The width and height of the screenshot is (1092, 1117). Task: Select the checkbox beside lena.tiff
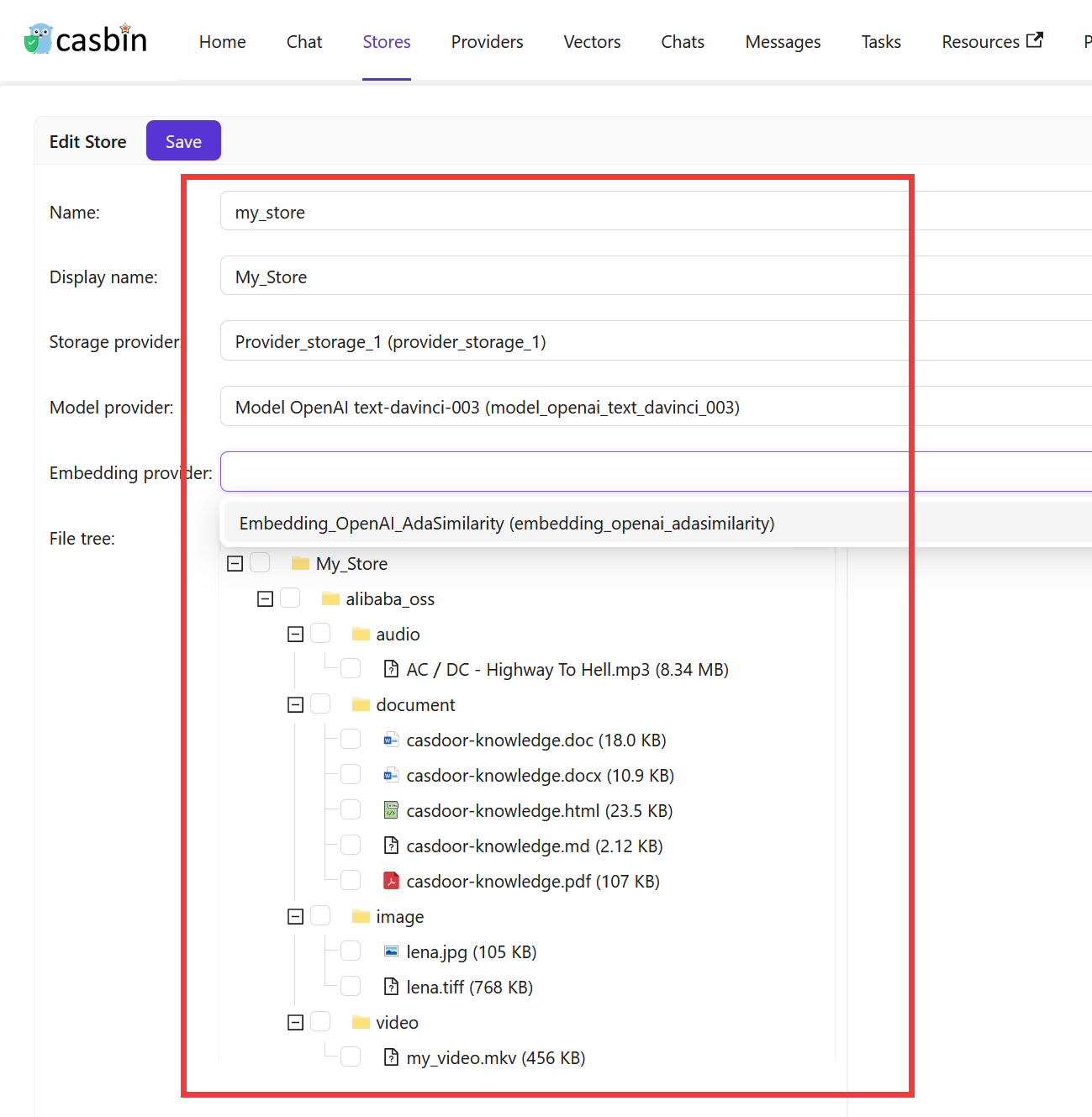[x=351, y=986]
